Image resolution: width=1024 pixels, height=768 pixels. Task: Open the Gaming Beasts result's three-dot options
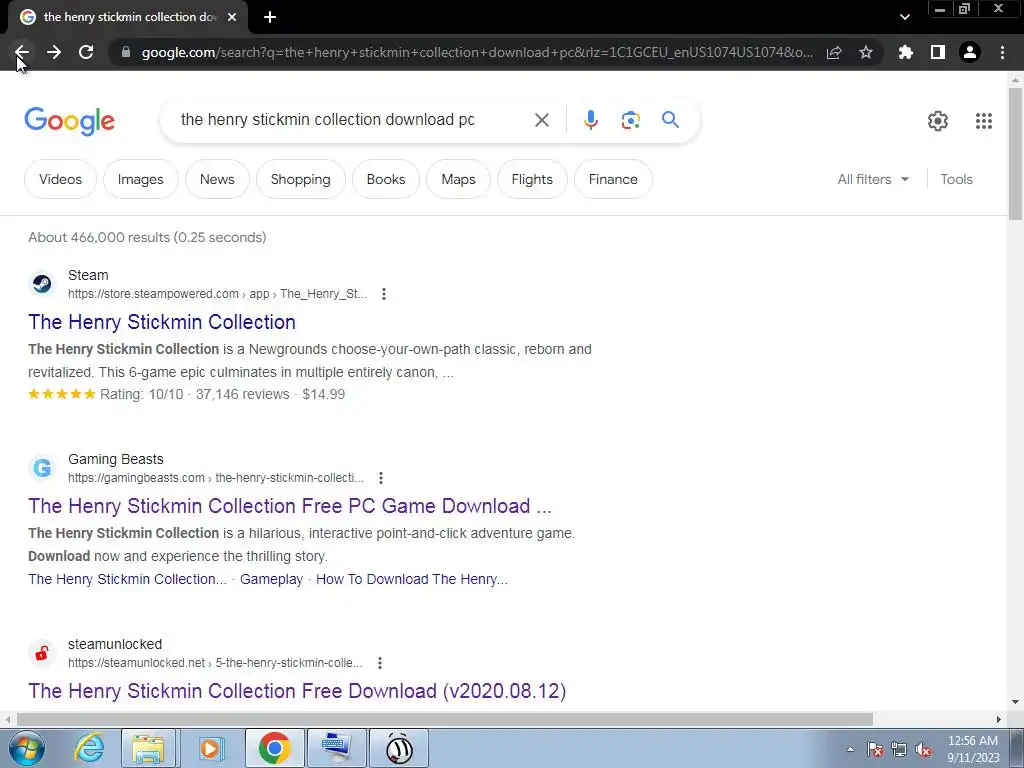click(381, 478)
